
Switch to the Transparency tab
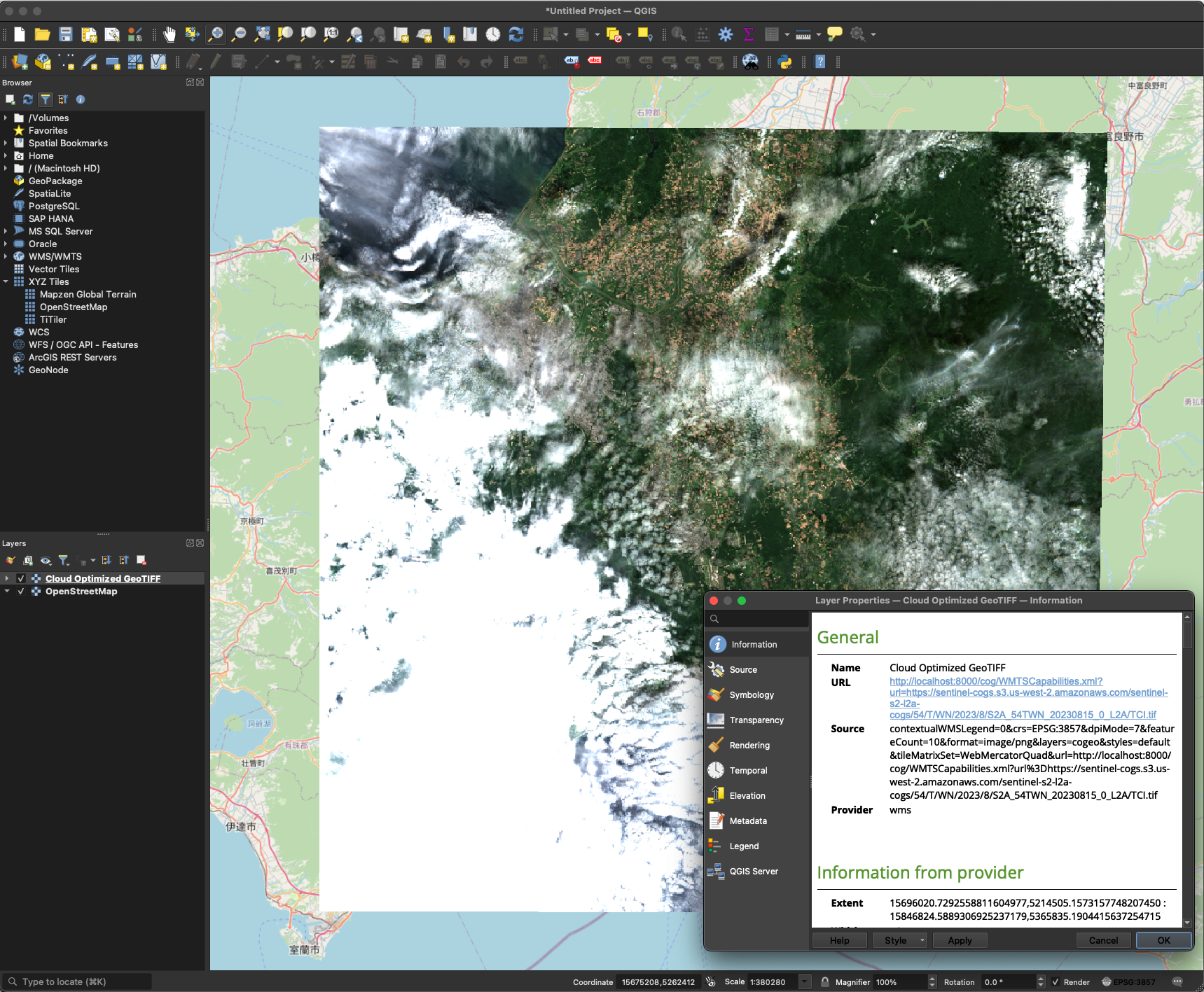[x=756, y=720]
